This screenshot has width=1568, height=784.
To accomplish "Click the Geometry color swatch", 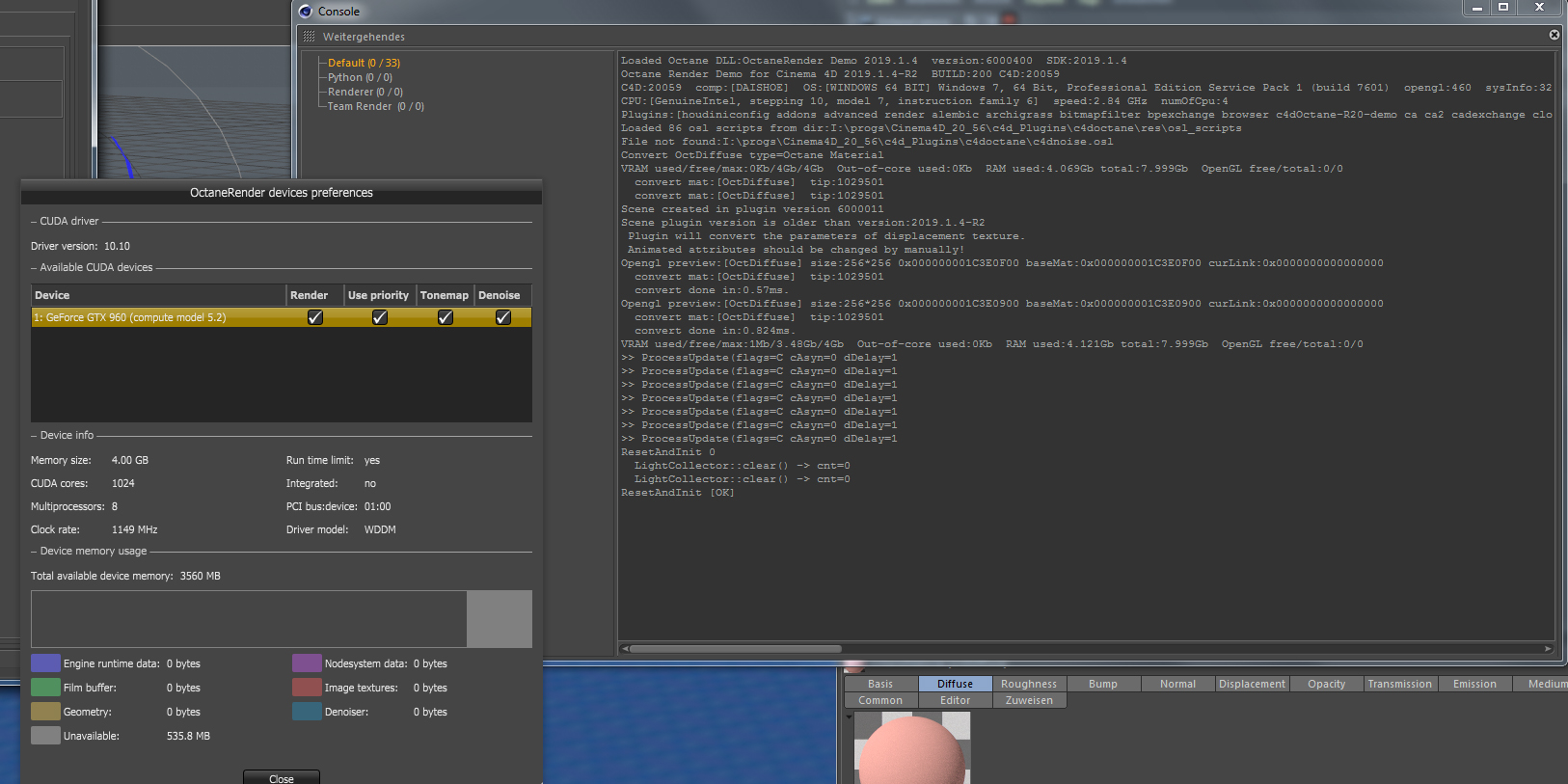I will 45,711.
